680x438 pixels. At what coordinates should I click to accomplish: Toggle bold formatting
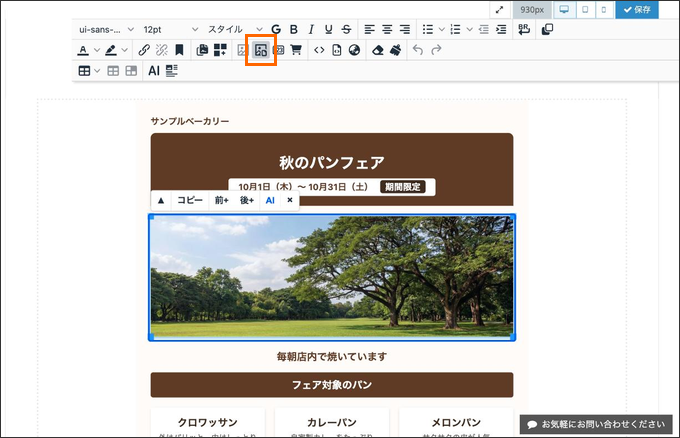[294, 29]
